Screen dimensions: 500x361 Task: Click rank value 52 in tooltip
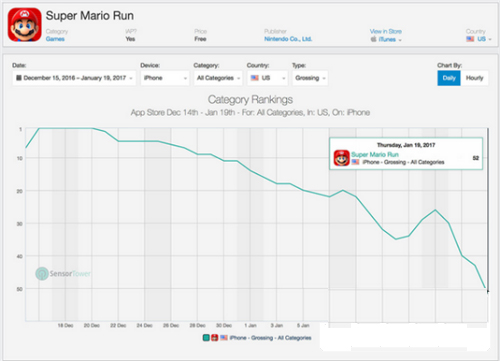coord(476,158)
